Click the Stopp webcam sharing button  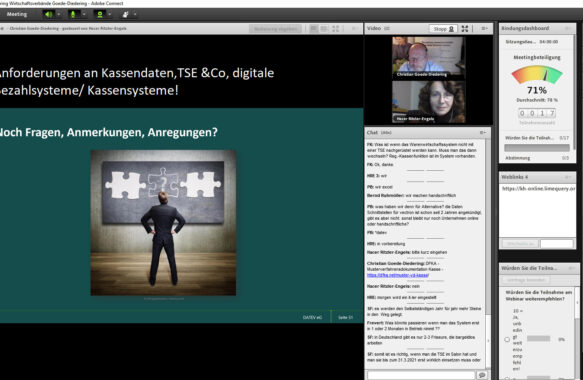[x=443, y=29]
